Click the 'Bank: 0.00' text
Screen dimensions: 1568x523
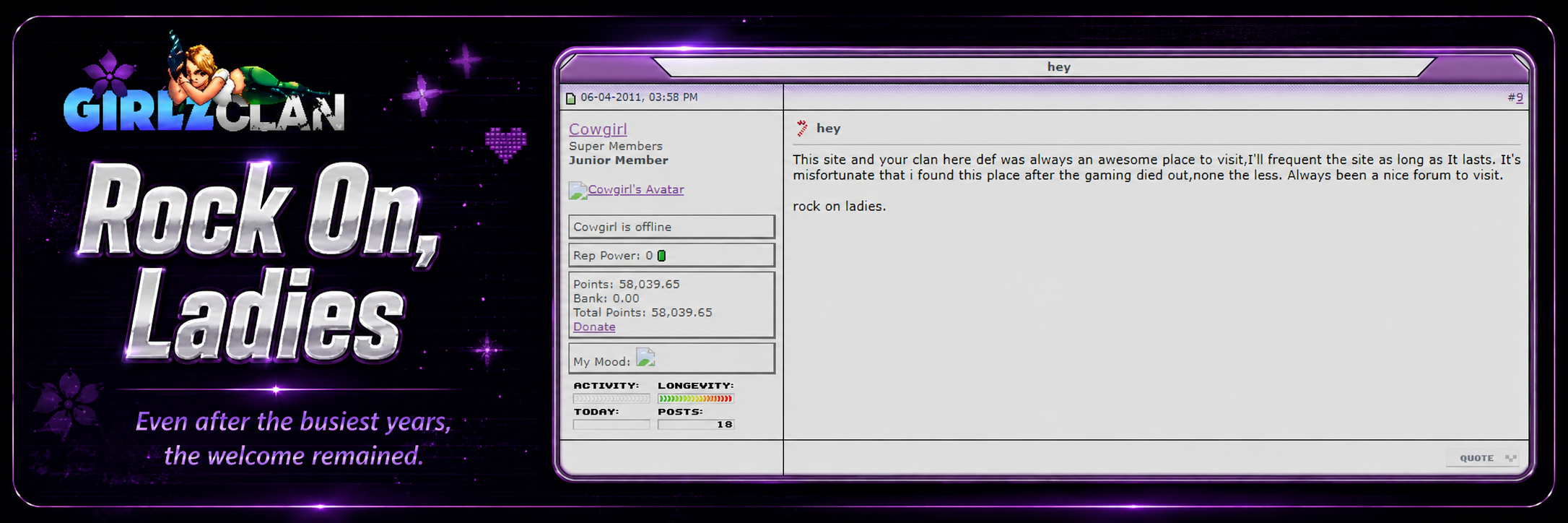[x=606, y=298]
